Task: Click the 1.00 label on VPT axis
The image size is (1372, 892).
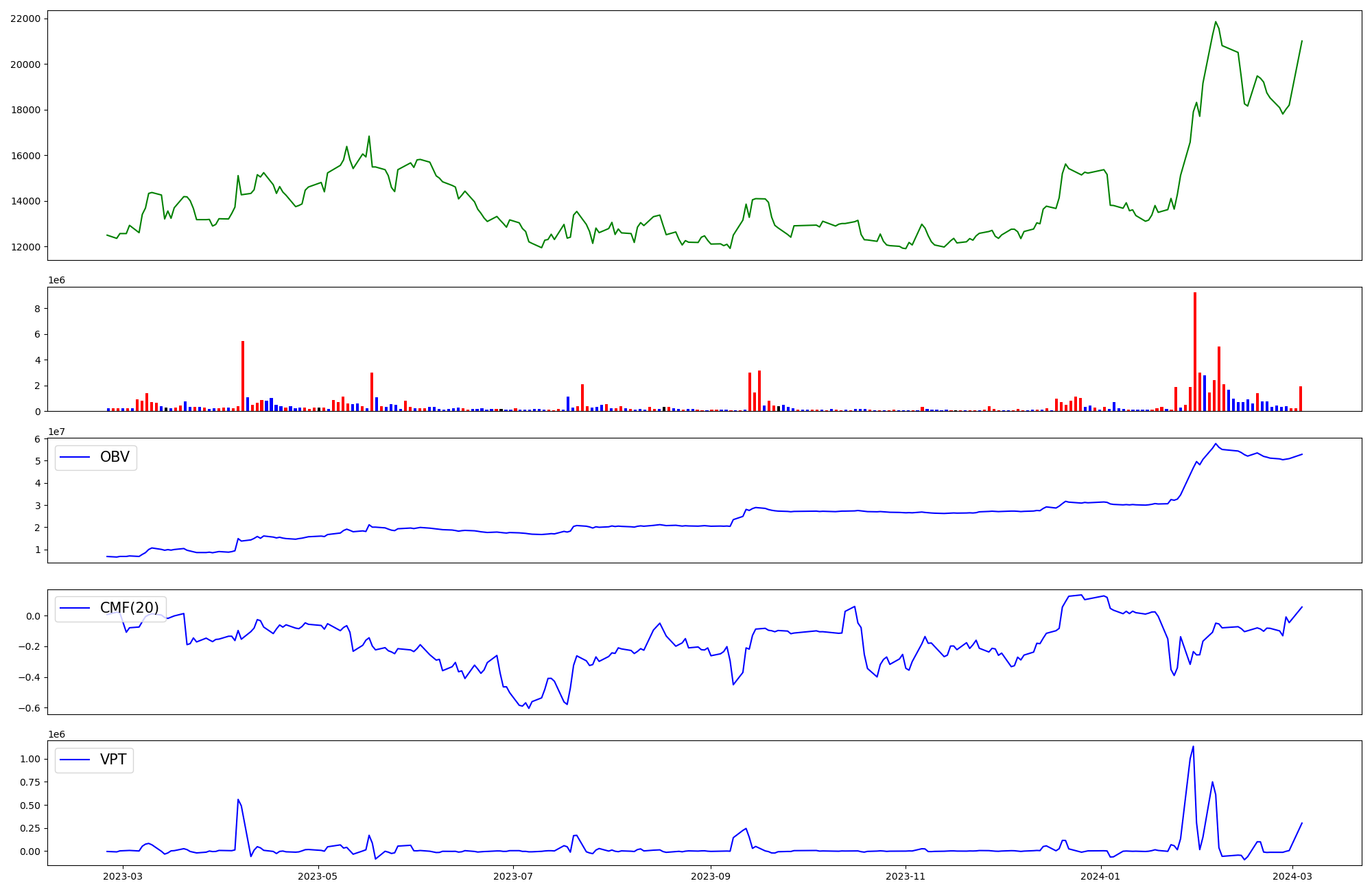Action: pos(29,759)
